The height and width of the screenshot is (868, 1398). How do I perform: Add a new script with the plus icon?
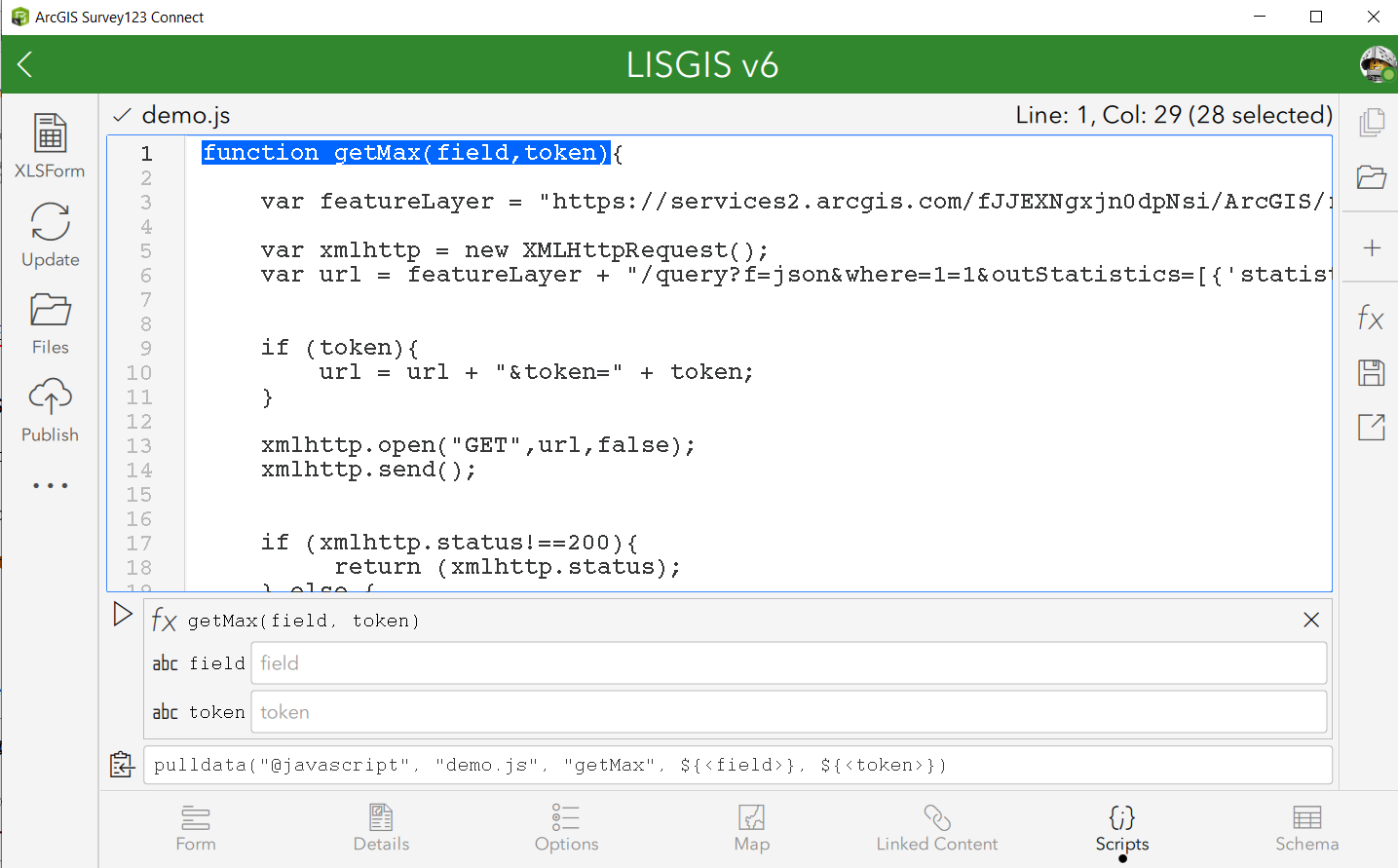pyautogui.click(x=1372, y=247)
